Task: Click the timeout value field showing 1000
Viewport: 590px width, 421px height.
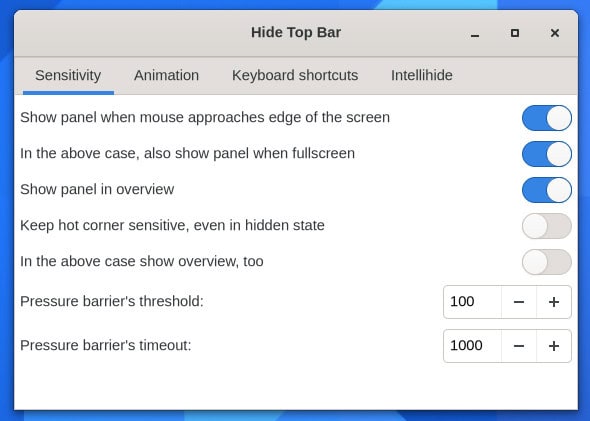Action: (x=472, y=346)
